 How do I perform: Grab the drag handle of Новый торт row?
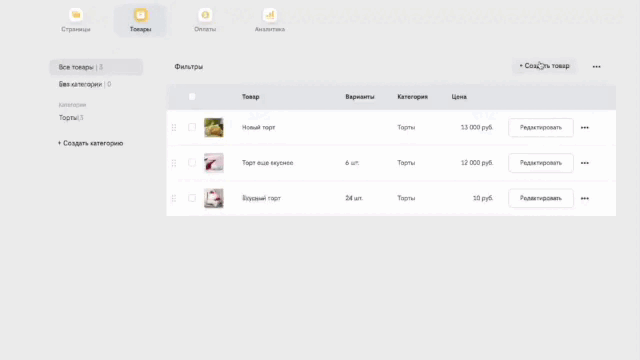pos(174,127)
